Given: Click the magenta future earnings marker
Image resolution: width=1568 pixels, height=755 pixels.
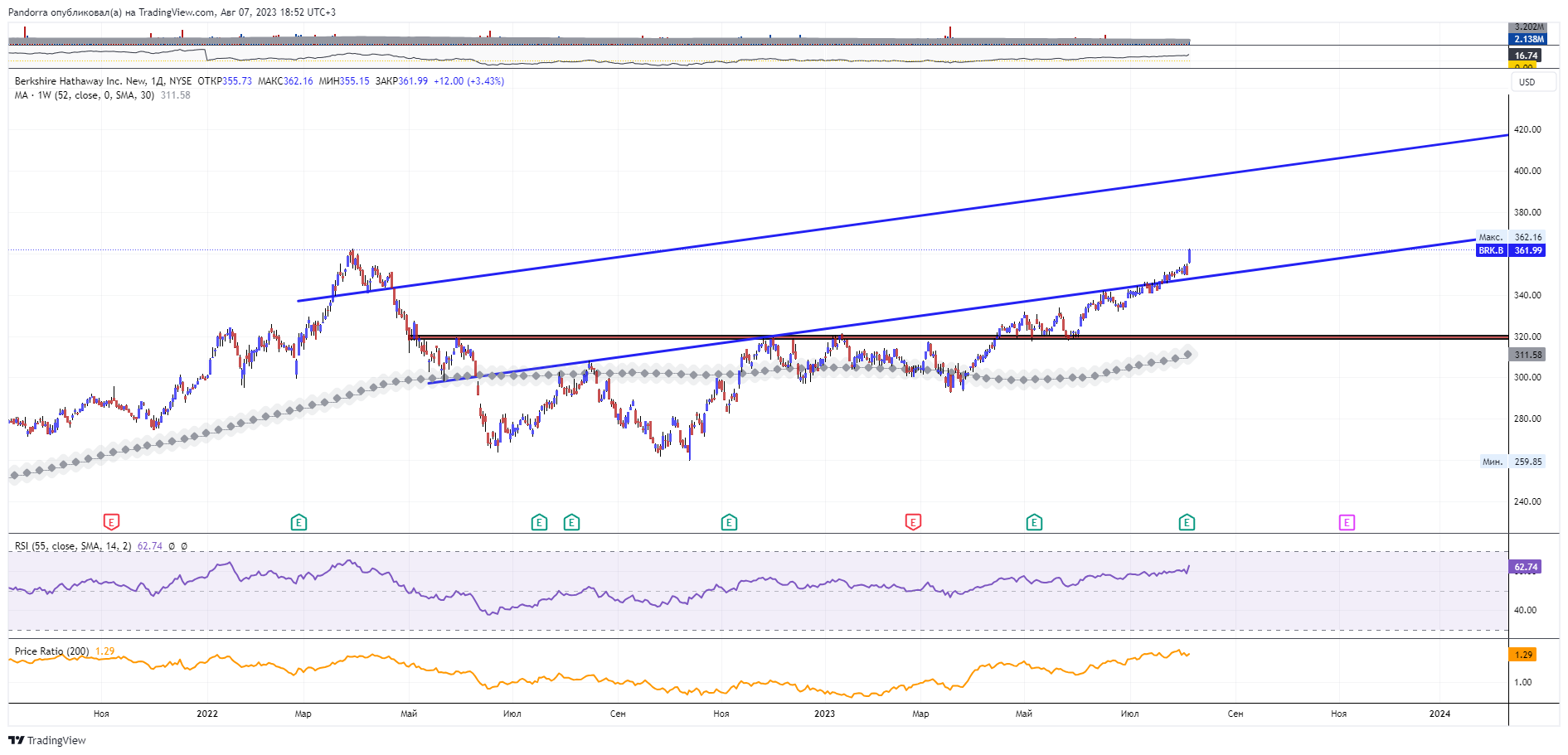Looking at the screenshot, I should [x=1347, y=522].
